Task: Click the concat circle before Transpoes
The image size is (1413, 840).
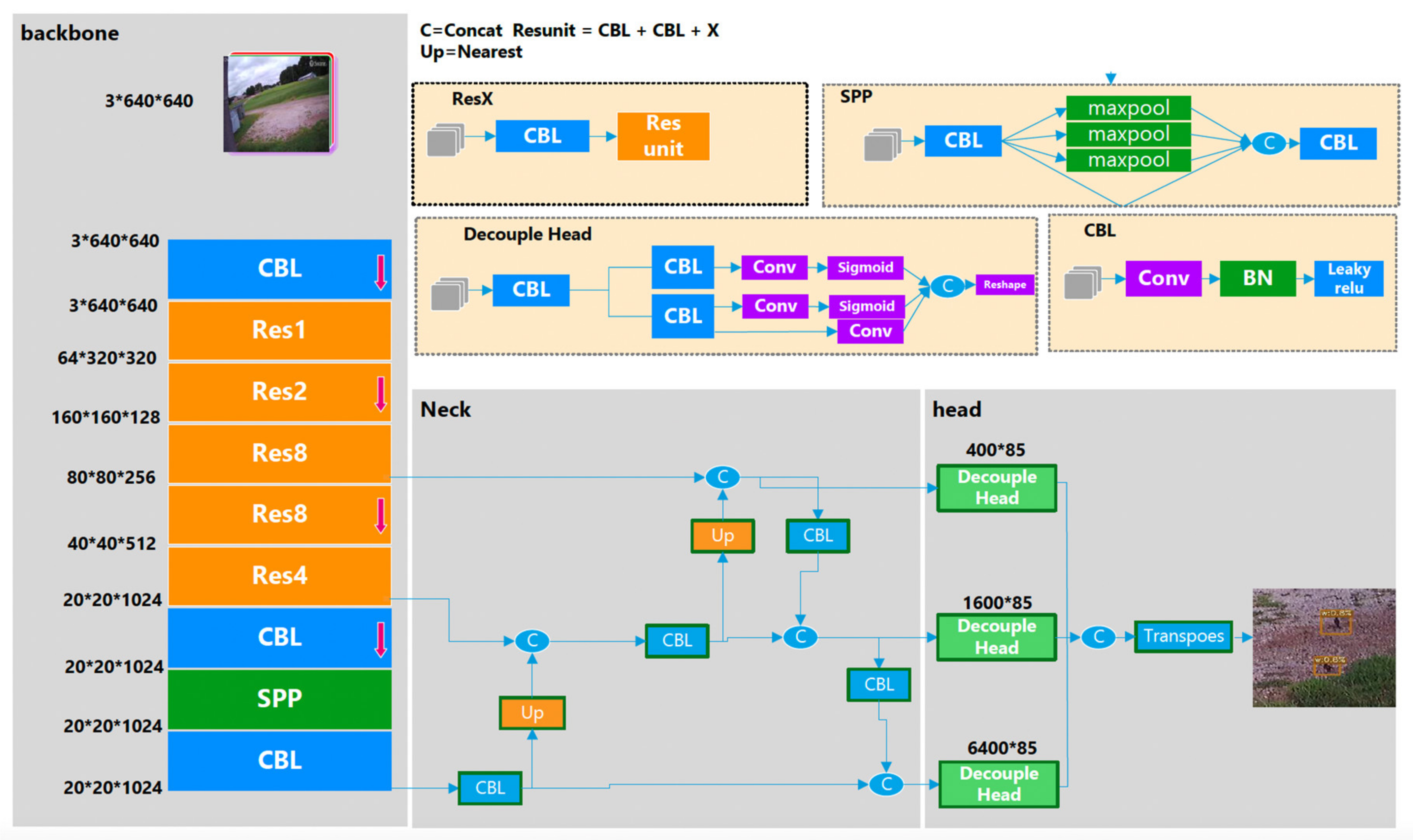Action: click(x=1098, y=637)
